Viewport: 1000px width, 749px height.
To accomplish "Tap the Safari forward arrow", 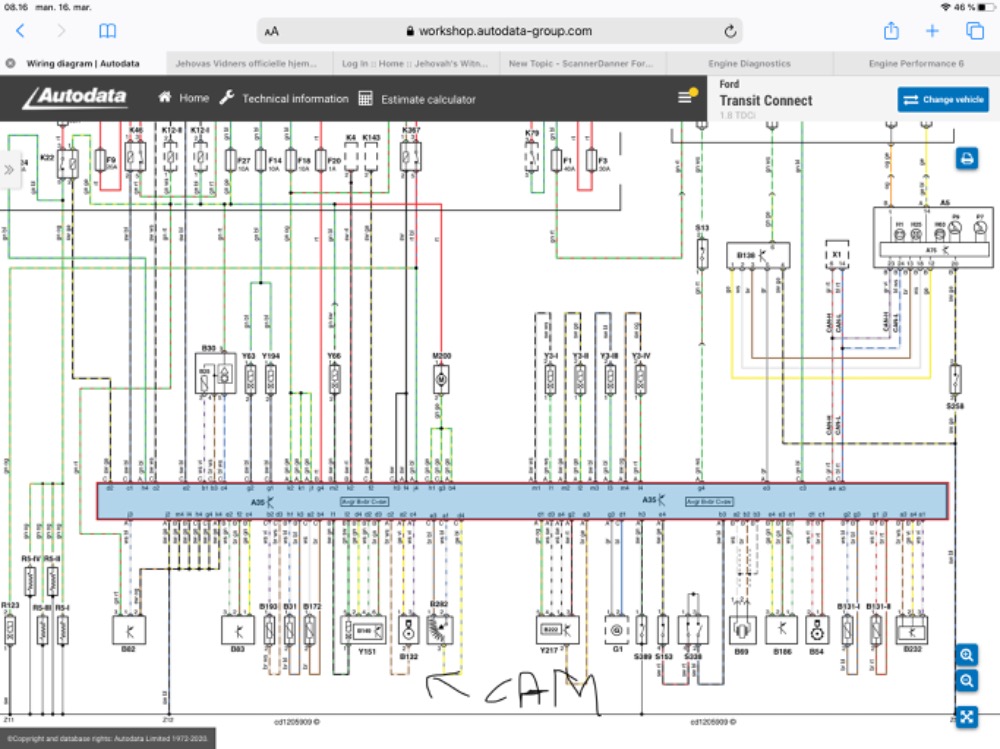I will (x=61, y=31).
